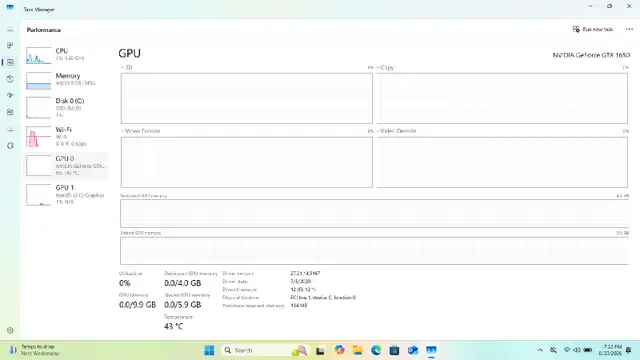The height and width of the screenshot is (360, 640).
Task: Expand the 3D engine dropdown
Action: 127,67
